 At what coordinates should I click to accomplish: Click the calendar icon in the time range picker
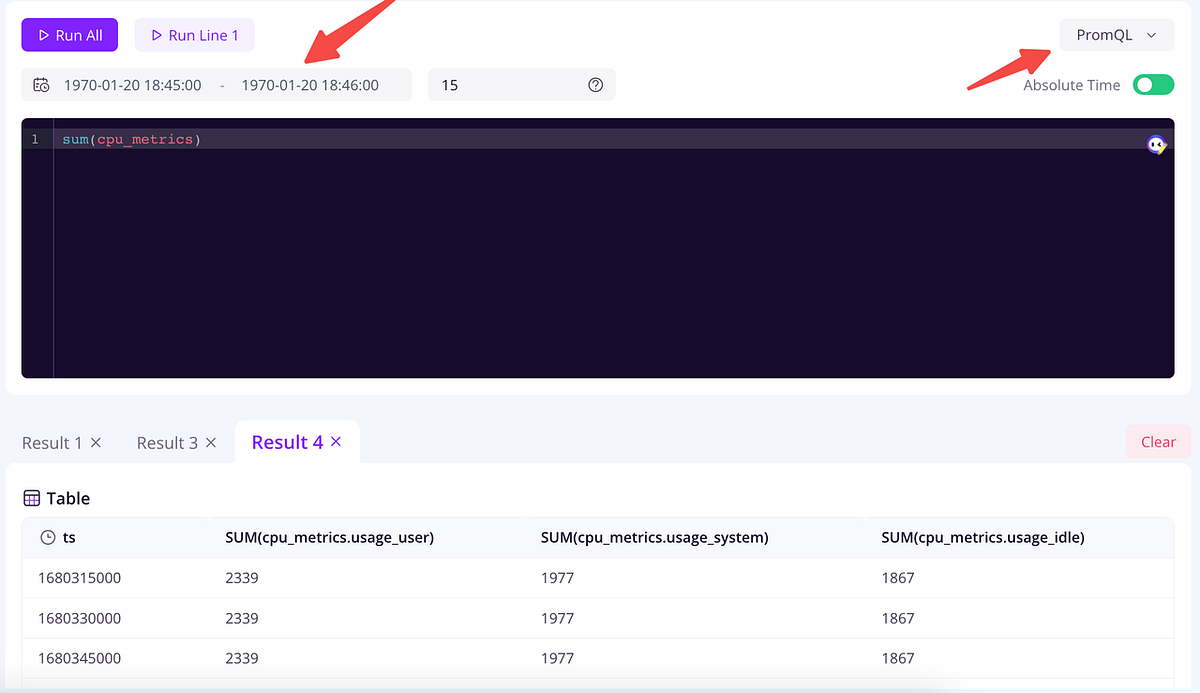coord(41,85)
